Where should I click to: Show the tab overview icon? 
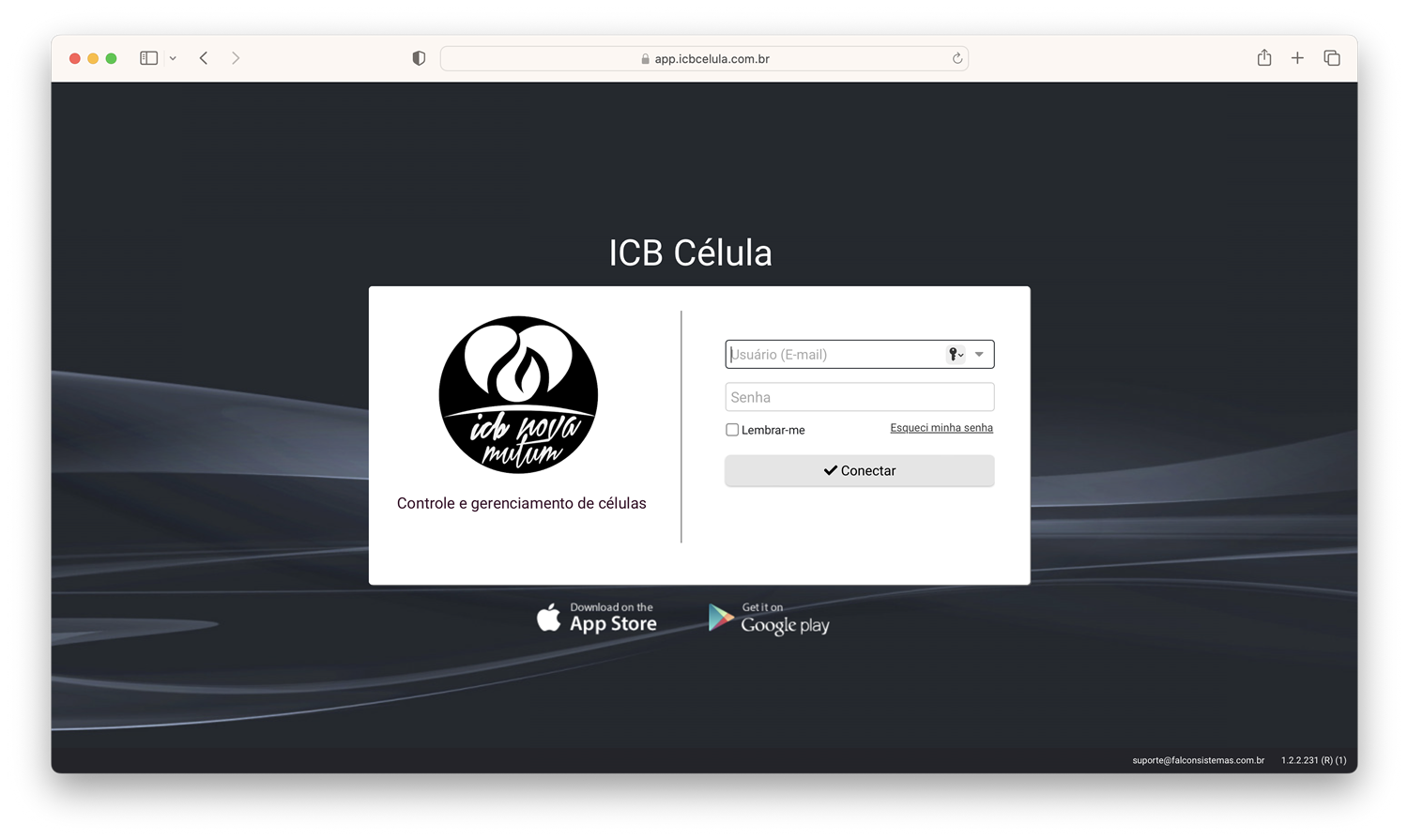[x=1332, y=58]
